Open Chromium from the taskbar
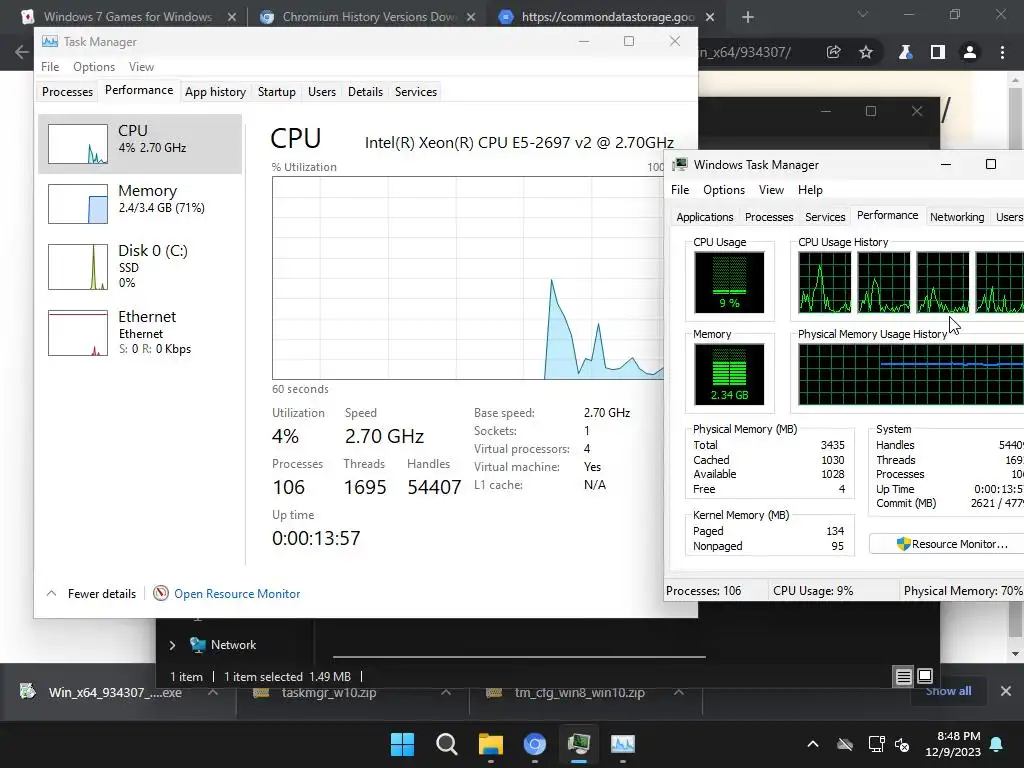This screenshot has width=1024, height=768. click(x=535, y=744)
